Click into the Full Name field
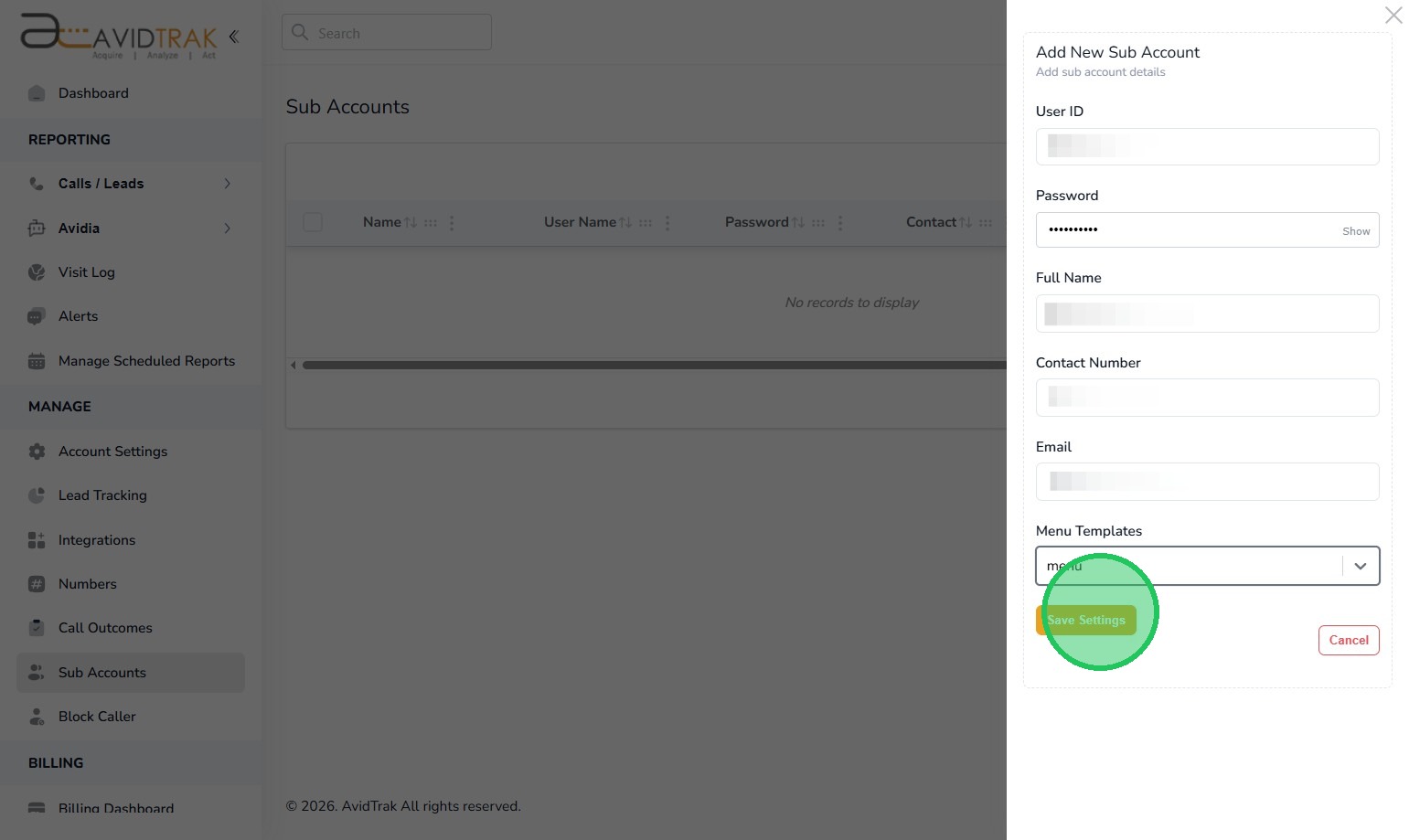 click(1207, 314)
